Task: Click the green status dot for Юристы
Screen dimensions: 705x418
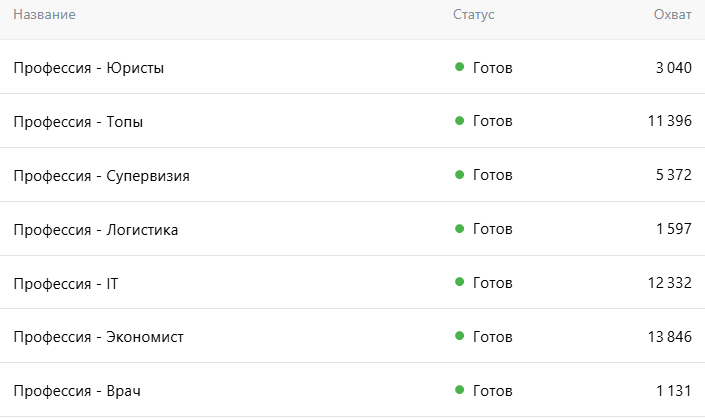Action: 460,67
